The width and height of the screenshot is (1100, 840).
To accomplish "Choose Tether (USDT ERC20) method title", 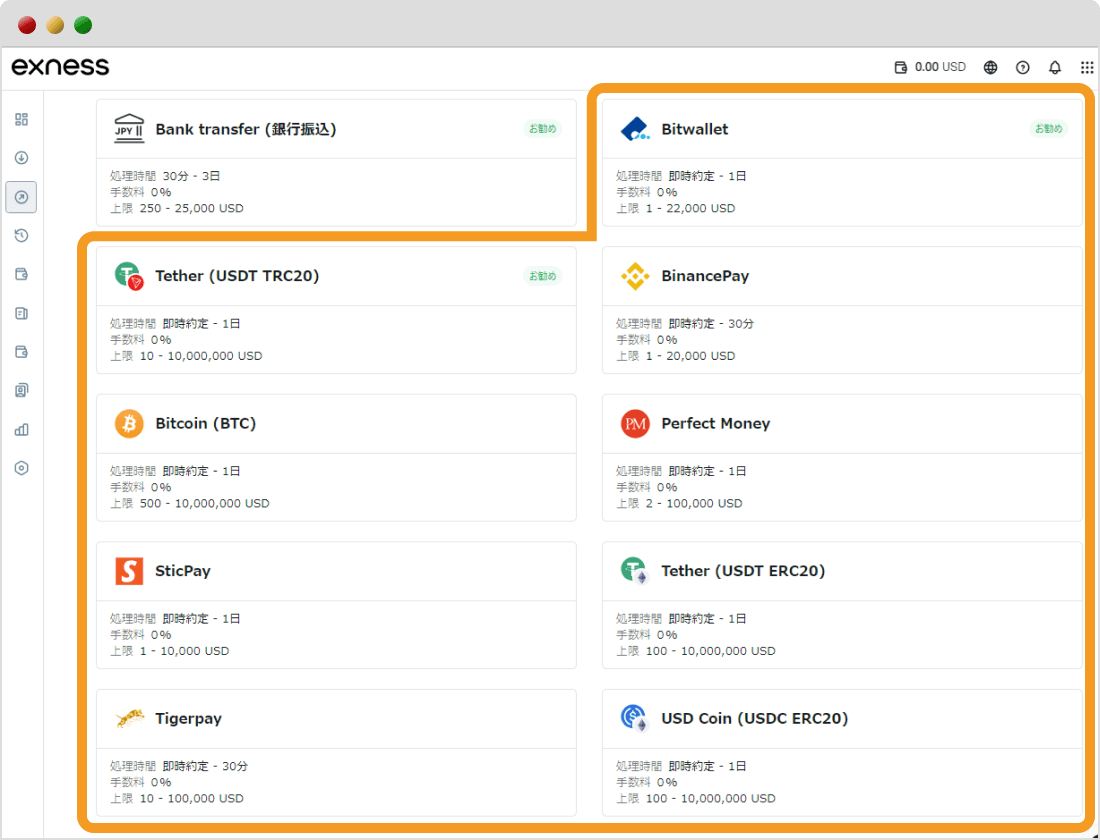I will coord(743,571).
